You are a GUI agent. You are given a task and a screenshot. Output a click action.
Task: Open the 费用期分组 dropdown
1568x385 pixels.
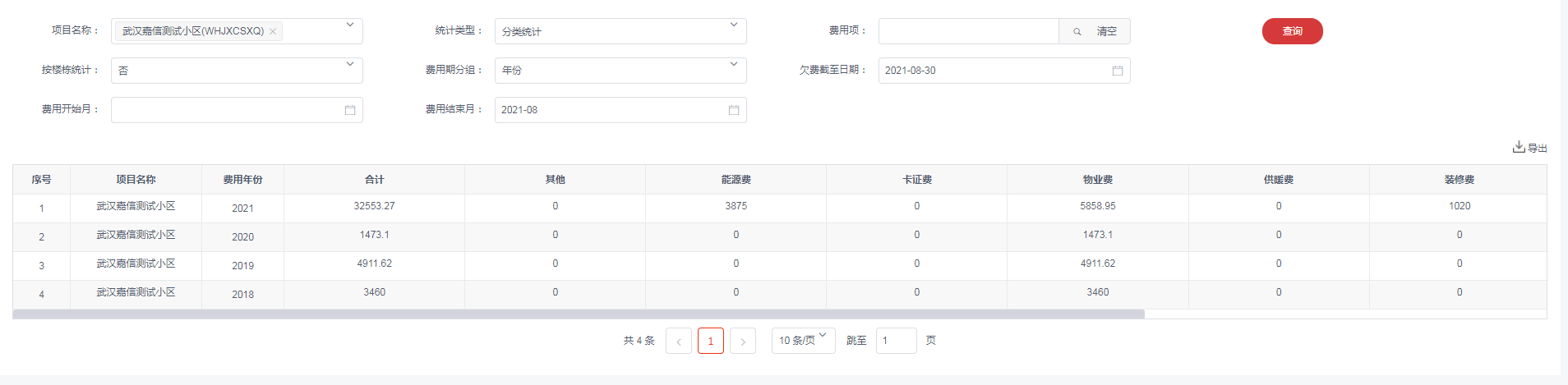(x=734, y=65)
